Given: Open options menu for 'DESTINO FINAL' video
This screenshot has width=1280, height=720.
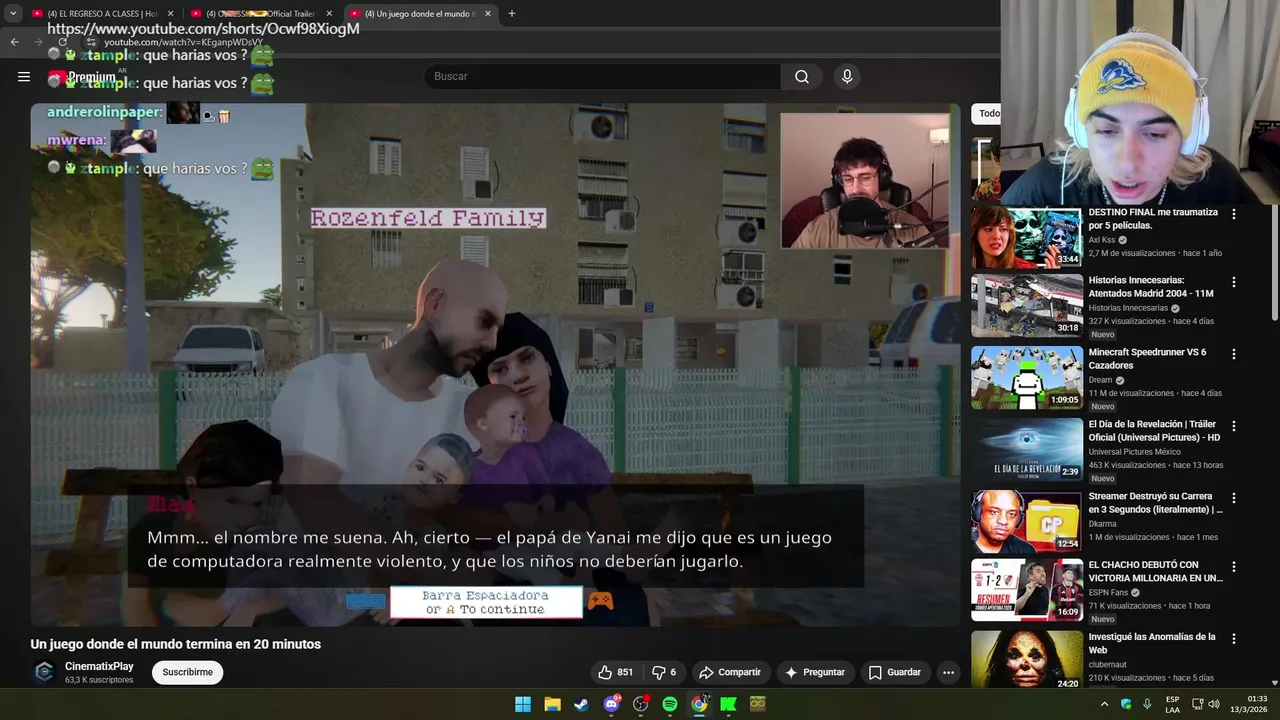Looking at the screenshot, I should 1233,214.
